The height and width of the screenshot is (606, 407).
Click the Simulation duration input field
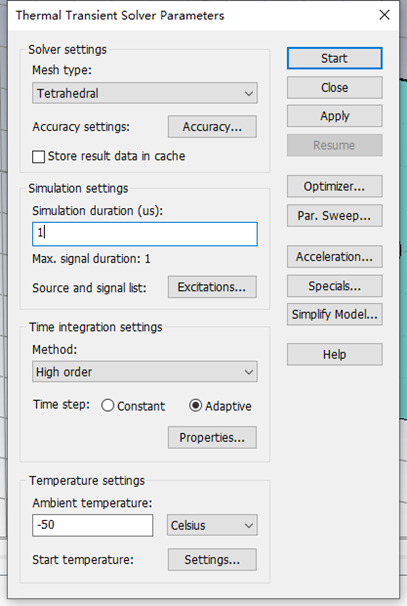pos(145,234)
